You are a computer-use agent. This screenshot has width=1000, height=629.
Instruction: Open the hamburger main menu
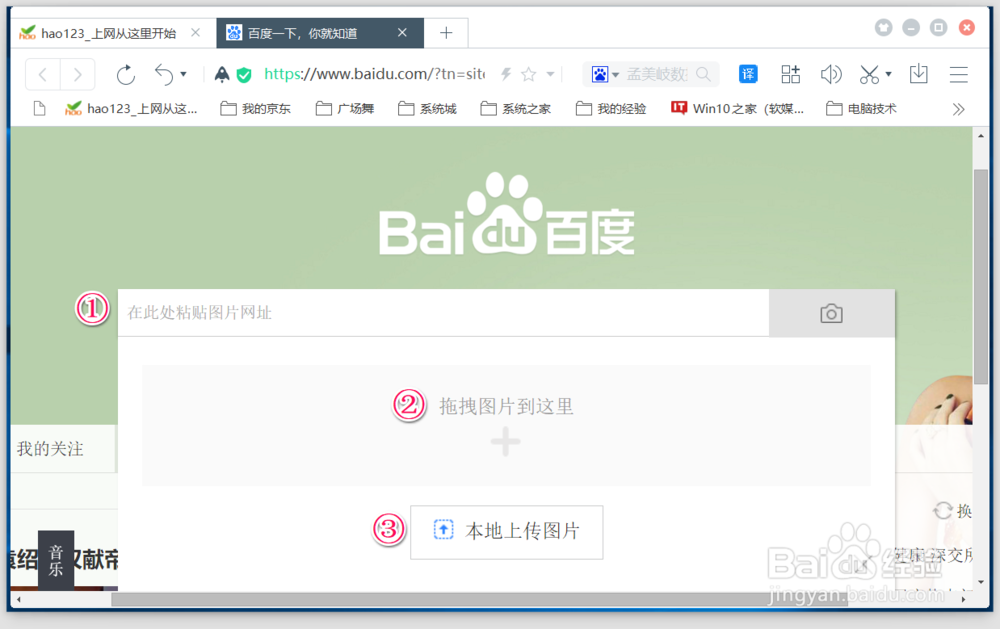959,75
